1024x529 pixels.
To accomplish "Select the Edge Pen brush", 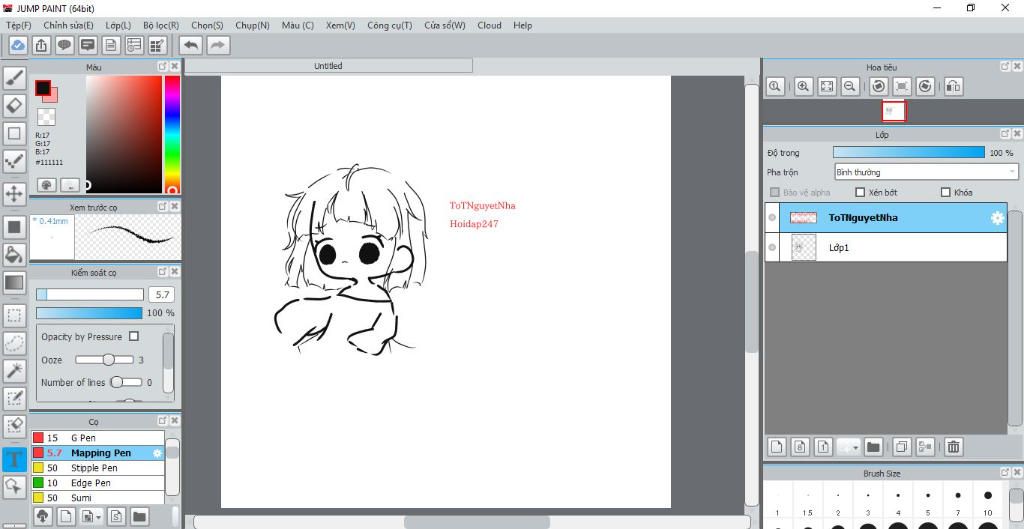I will 97,483.
